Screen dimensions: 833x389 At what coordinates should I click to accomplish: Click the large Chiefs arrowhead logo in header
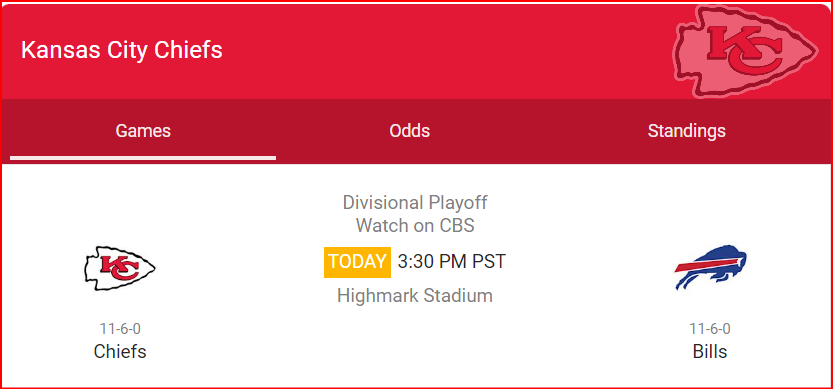tap(745, 52)
